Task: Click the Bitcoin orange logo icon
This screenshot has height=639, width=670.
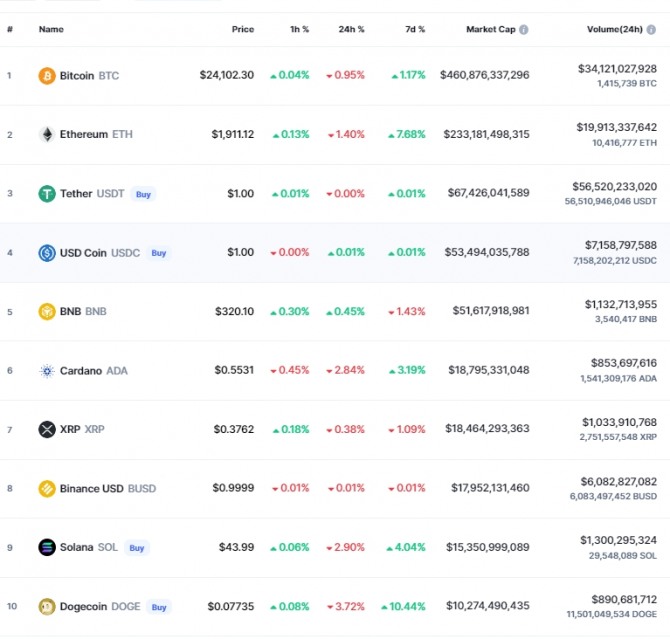Action: point(47,75)
